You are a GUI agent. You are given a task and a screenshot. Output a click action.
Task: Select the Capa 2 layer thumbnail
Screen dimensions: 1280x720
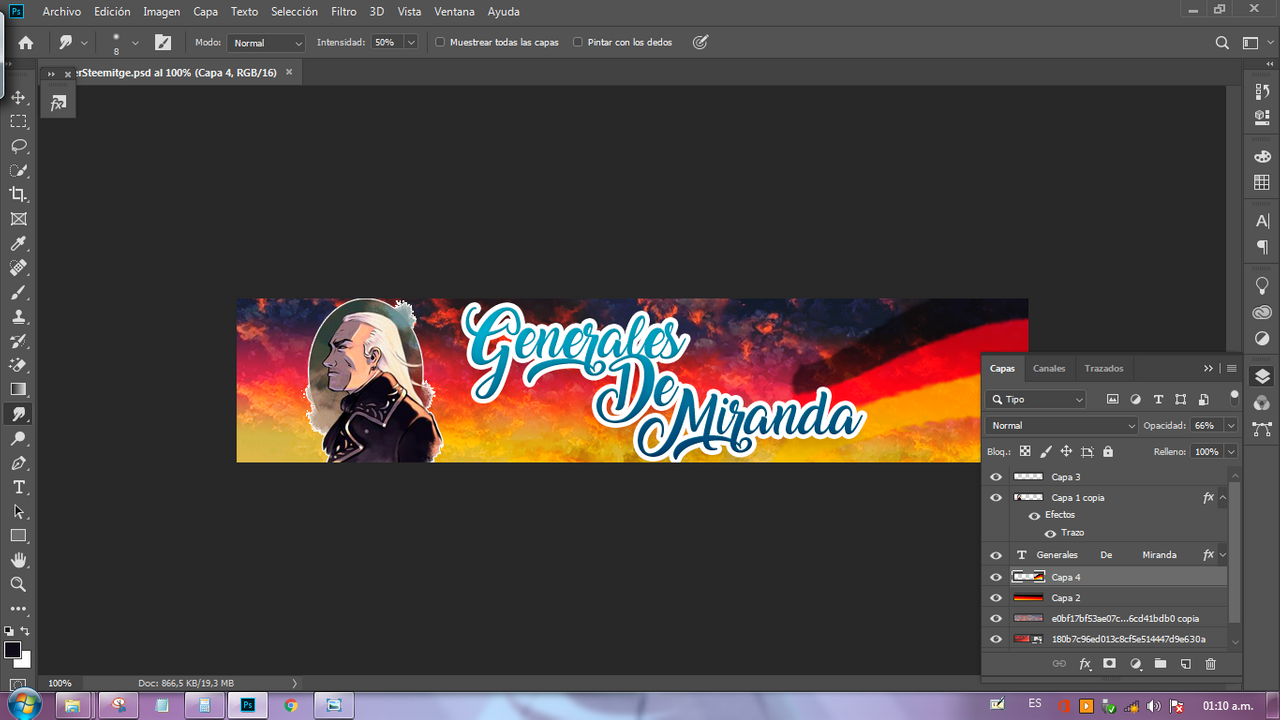[x=1028, y=598]
